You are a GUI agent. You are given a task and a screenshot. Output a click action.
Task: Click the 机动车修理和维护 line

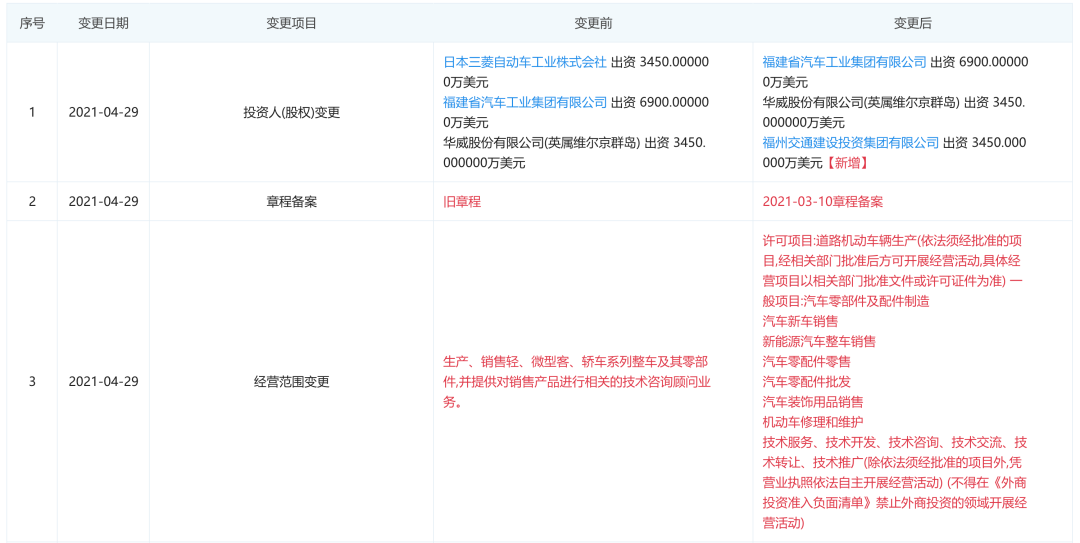813,422
